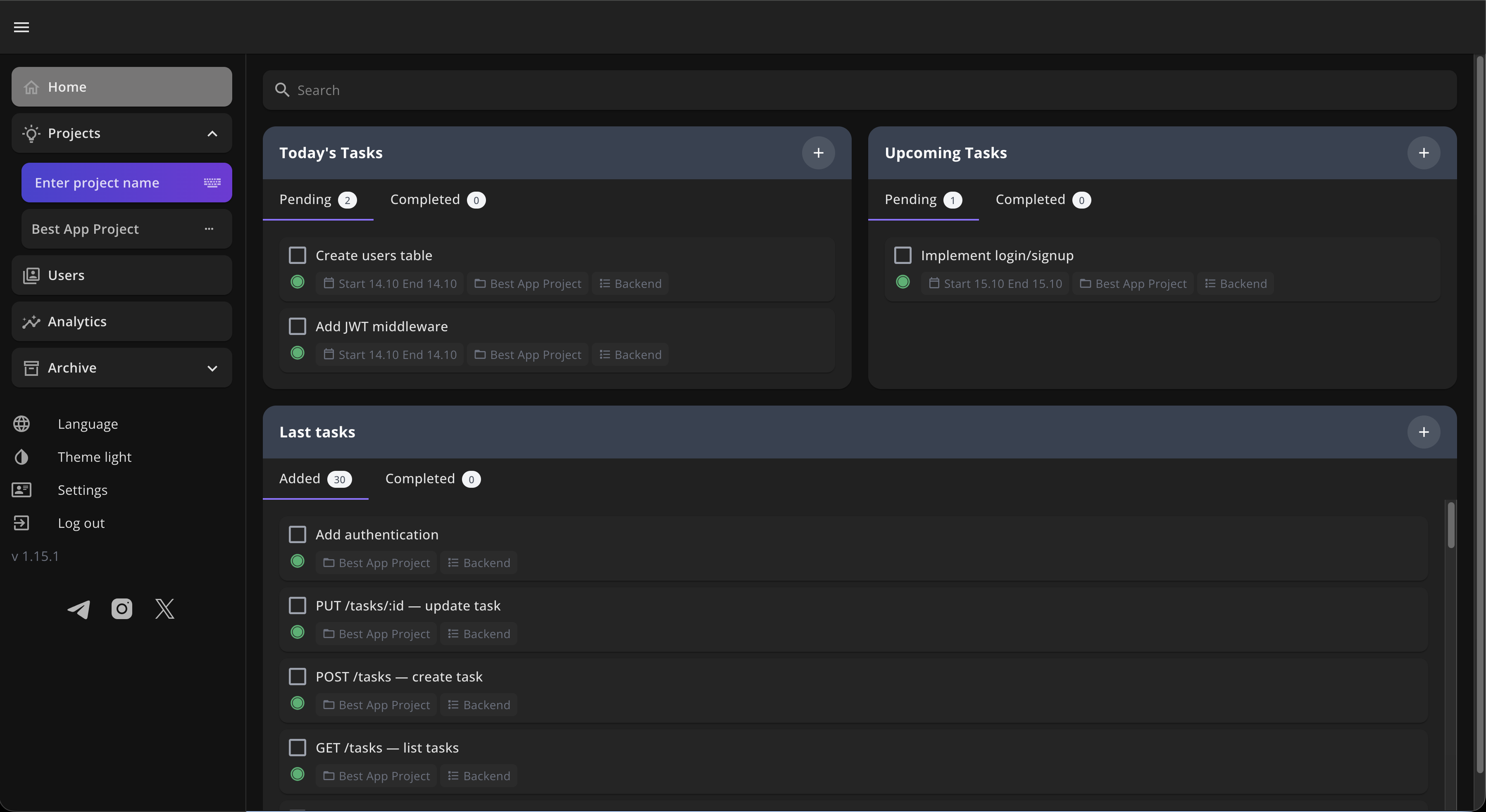Screen dimensions: 1486x812
Task: Add a new task to Upcoming Tasks
Action: (x=1424, y=152)
